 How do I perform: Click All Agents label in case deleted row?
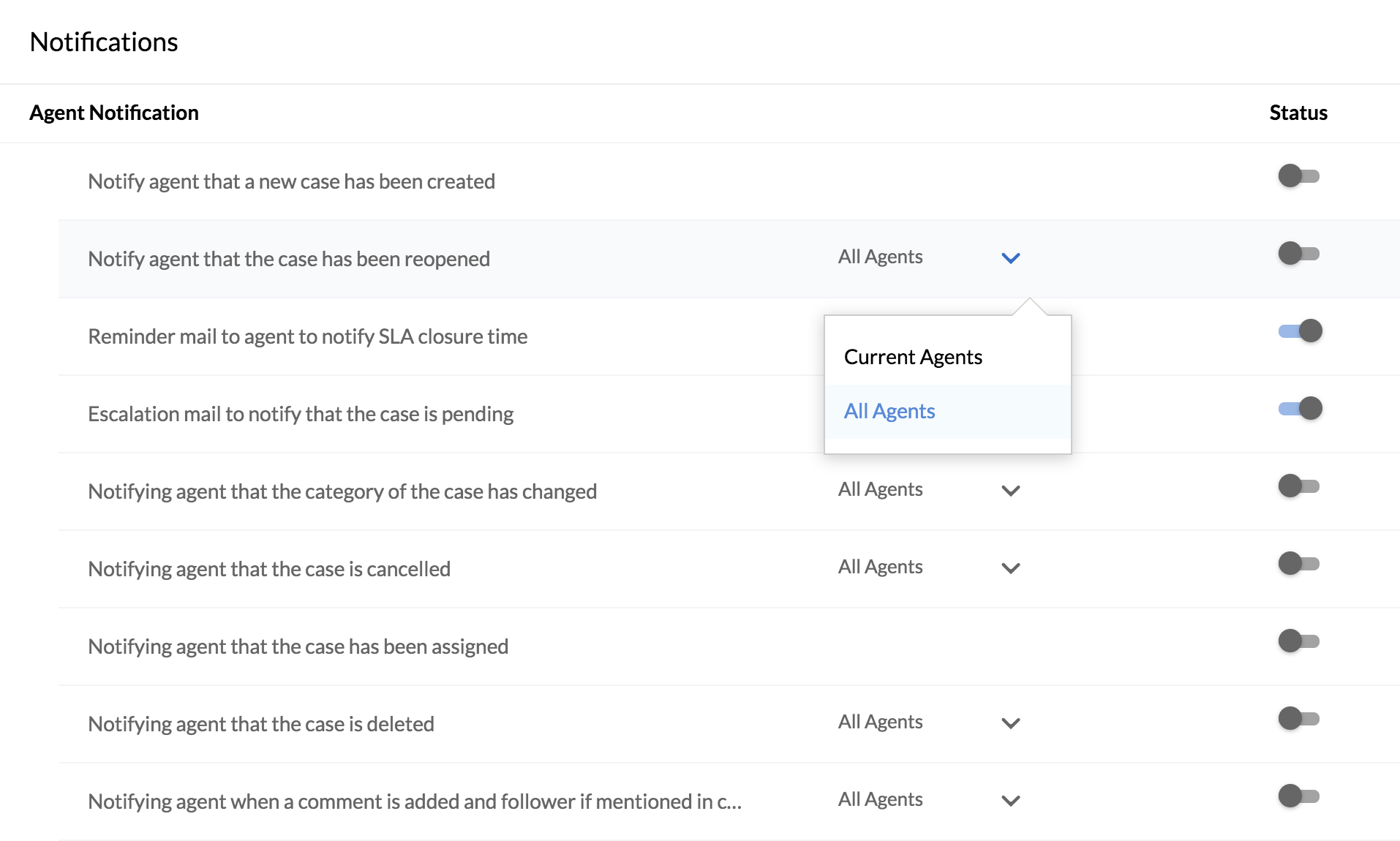click(x=881, y=723)
